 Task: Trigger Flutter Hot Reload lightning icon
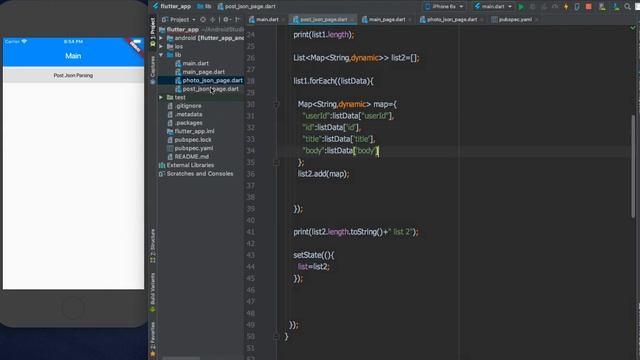tap(566, 7)
